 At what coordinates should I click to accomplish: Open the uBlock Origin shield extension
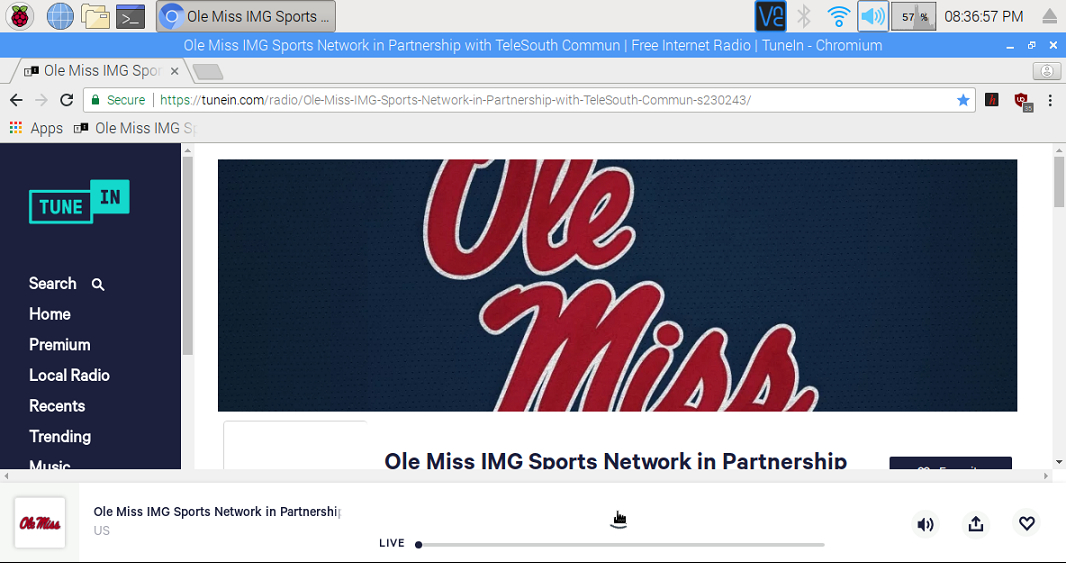coord(1022,101)
